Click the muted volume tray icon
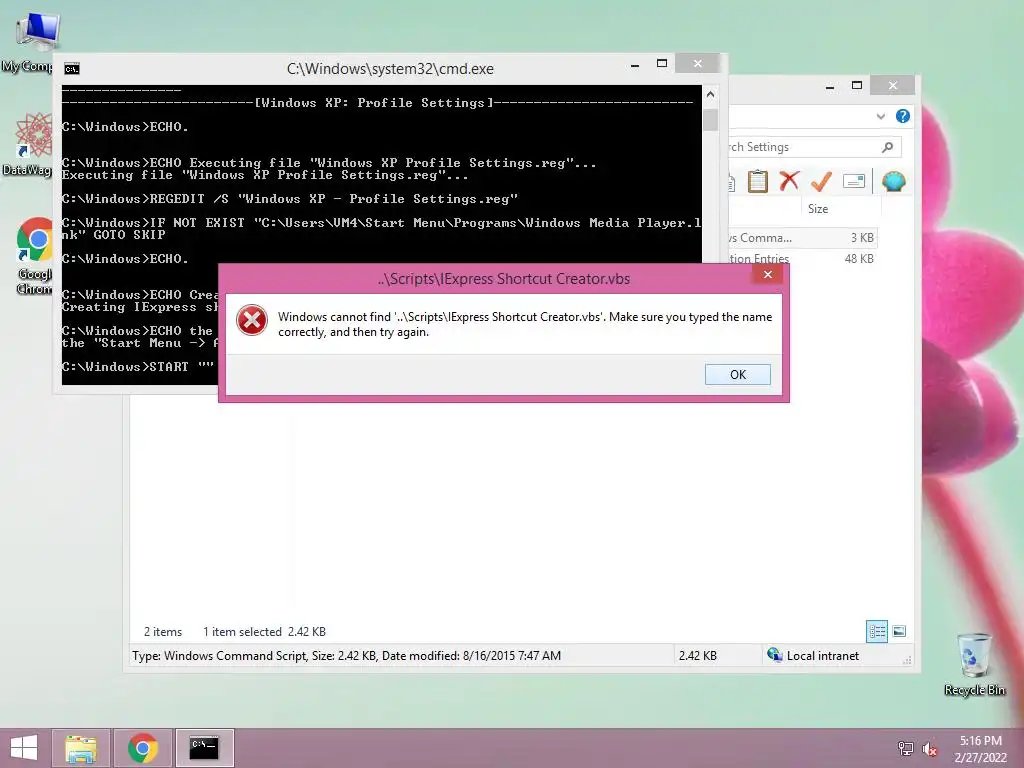 (929, 749)
